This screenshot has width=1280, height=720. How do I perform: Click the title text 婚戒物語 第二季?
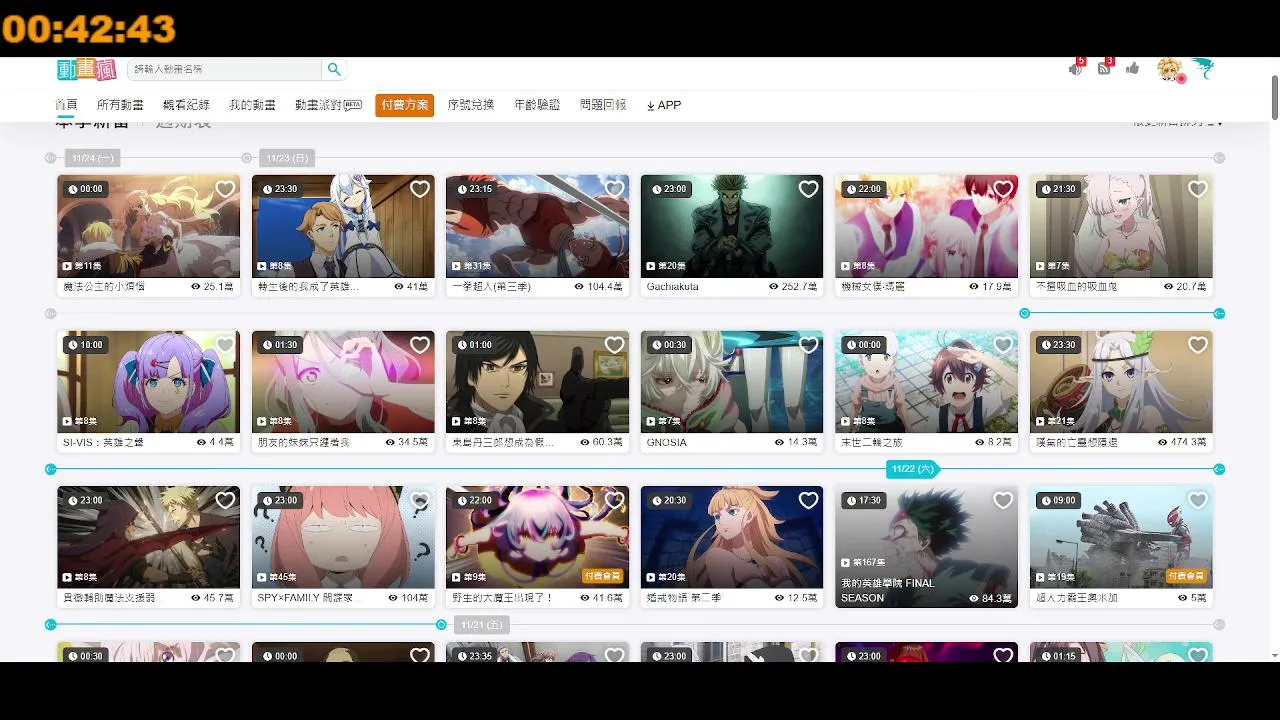coord(683,598)
